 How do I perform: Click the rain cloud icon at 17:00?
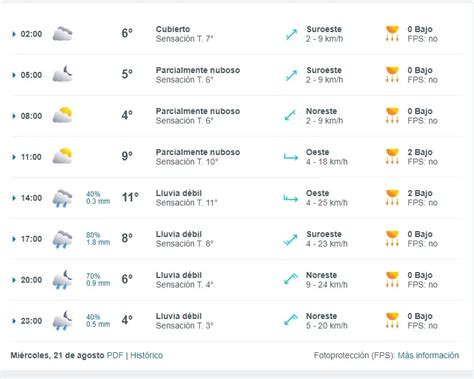click(62, 239)
